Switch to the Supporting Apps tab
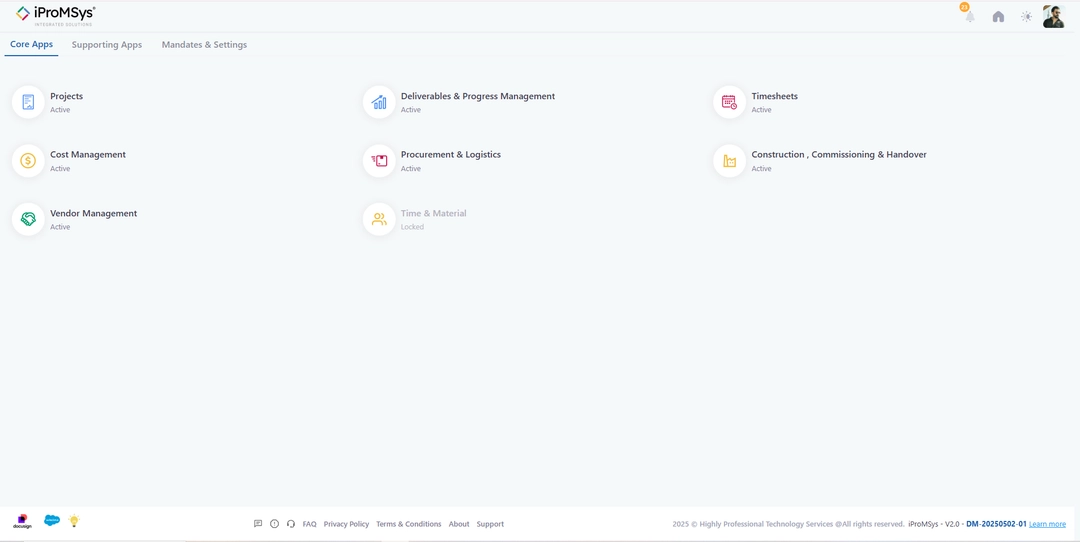This screenshot has width=1080, height=542. [107, 45]
